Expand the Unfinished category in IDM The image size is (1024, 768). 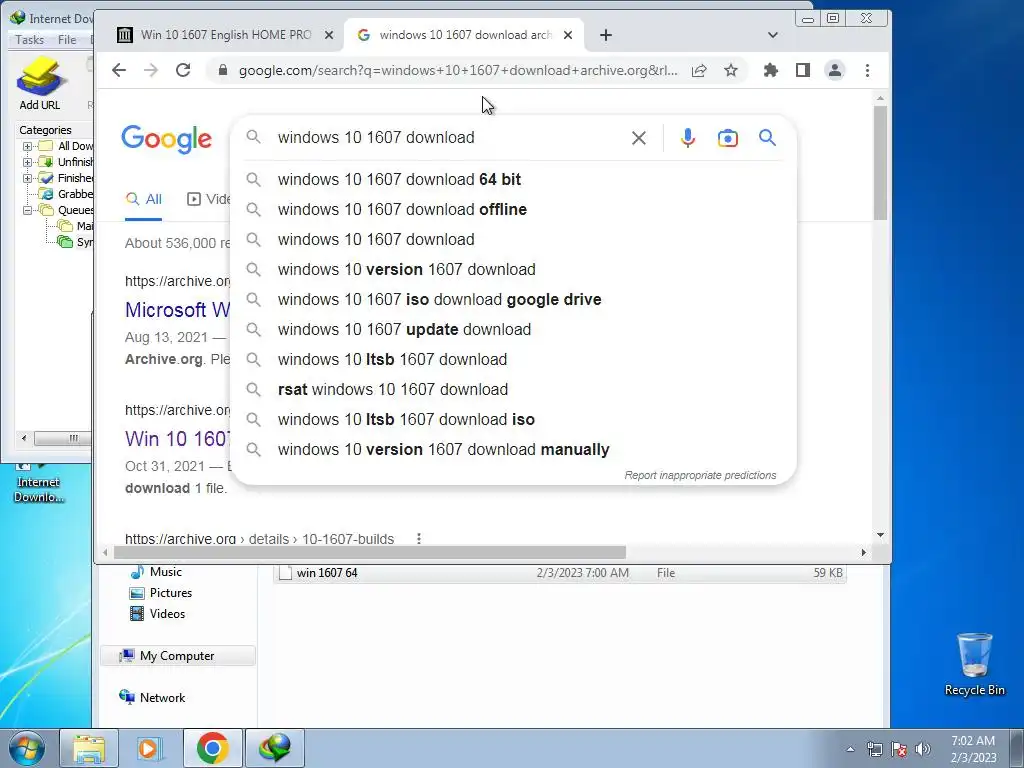pyautogui.click(x=27, y=162)
